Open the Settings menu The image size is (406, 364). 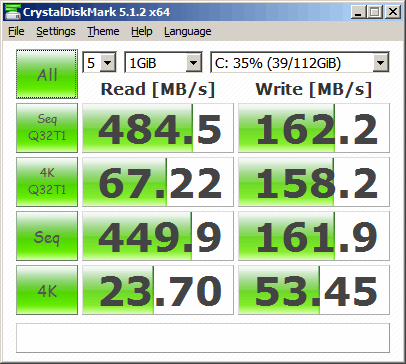point(56,31)
